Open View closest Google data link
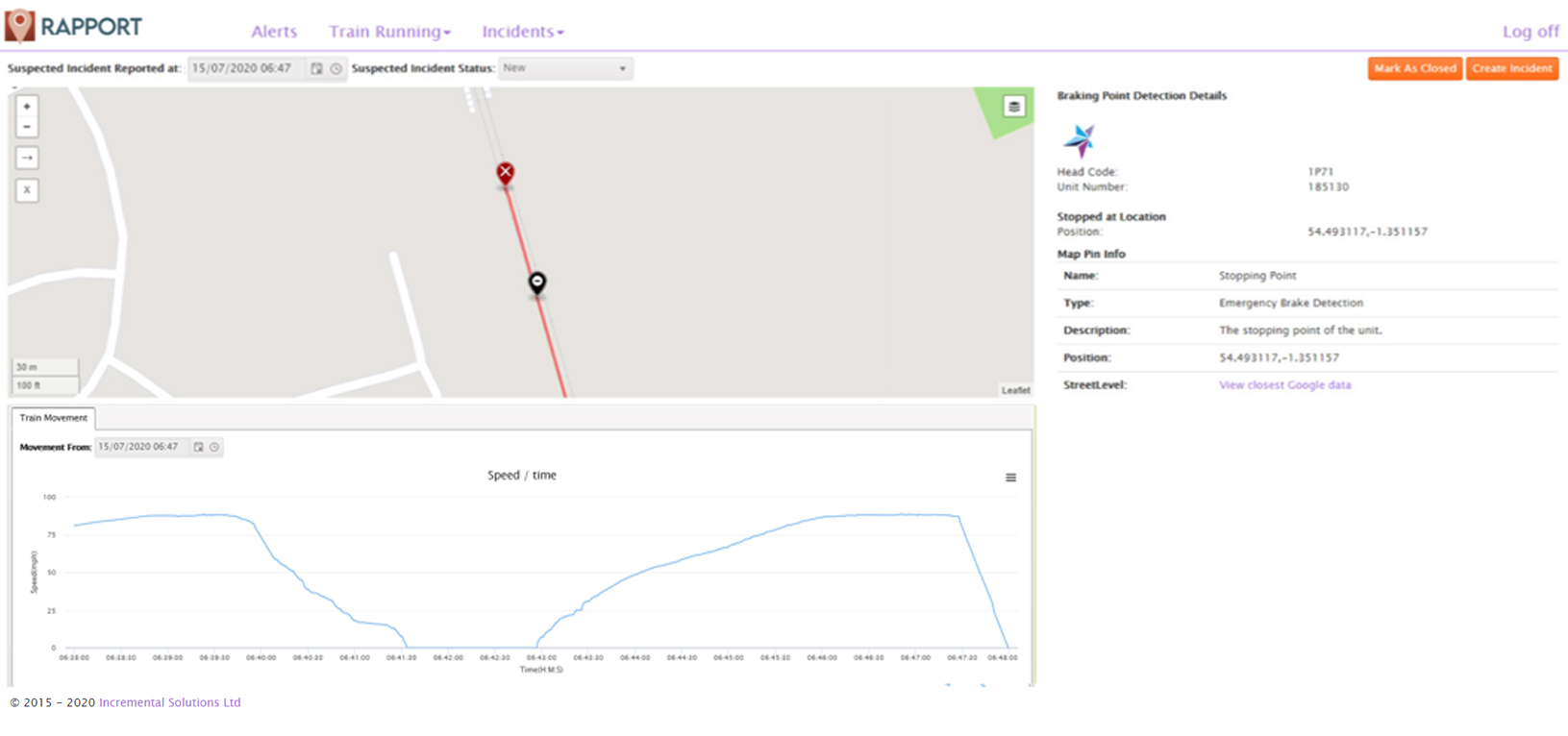The image size is (1568, 736). tap(1284, 385)
